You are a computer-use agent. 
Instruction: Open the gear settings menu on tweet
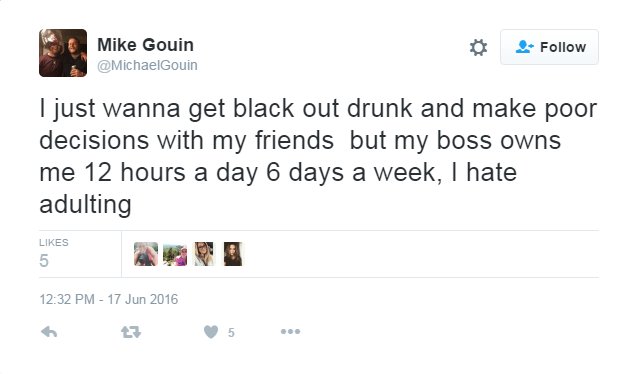tap(478, 47)
